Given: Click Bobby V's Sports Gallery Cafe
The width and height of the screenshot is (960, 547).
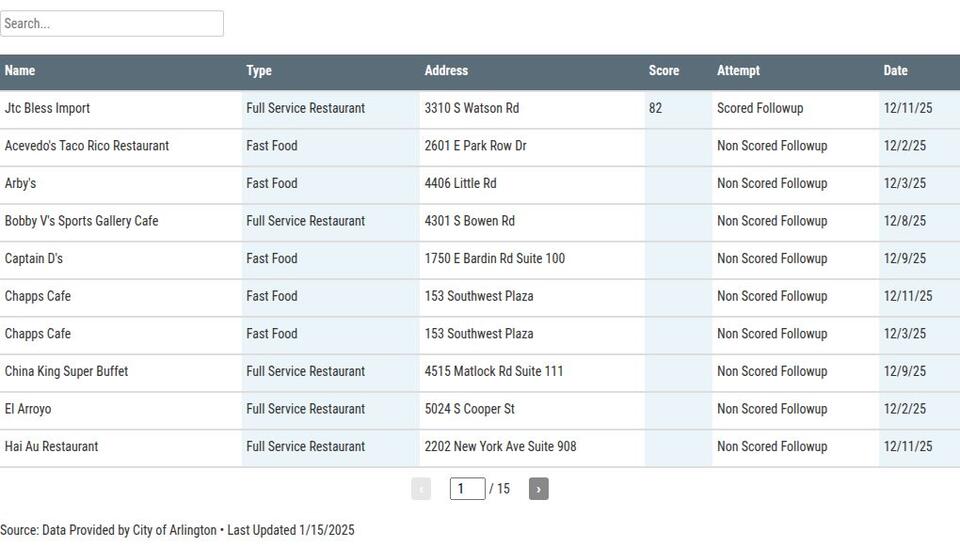Looking at the screenshot, I should click(81, 221).
